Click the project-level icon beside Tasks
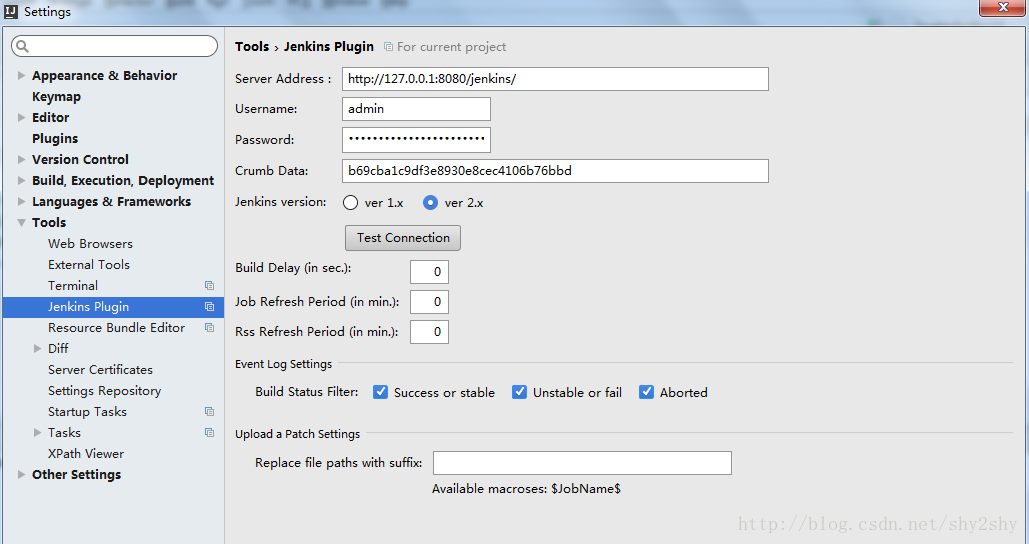The height and width of the screenshot is (544, 1029). pyautogui.click(x=209, y=432)
